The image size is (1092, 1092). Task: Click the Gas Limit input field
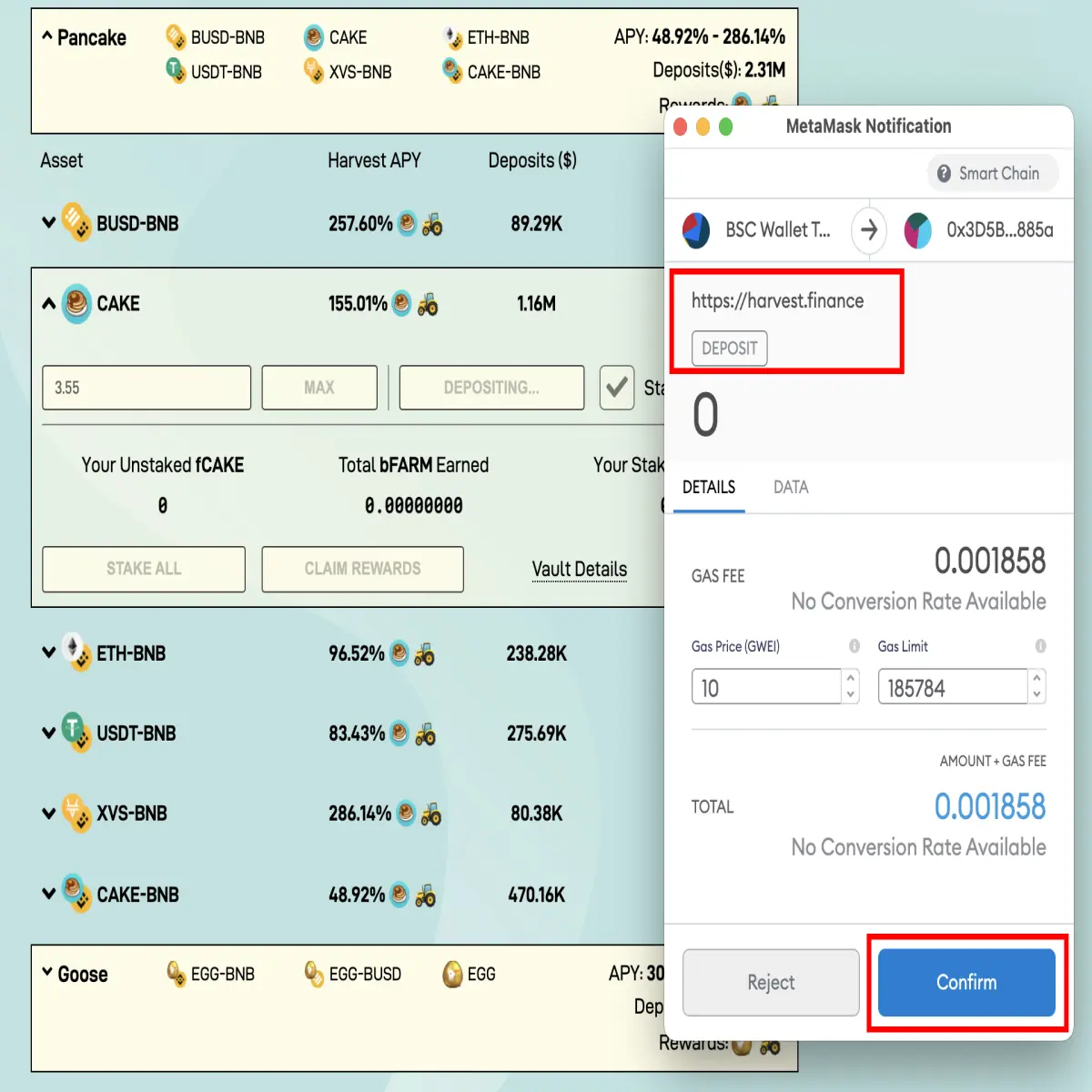[x=952, y=687]
